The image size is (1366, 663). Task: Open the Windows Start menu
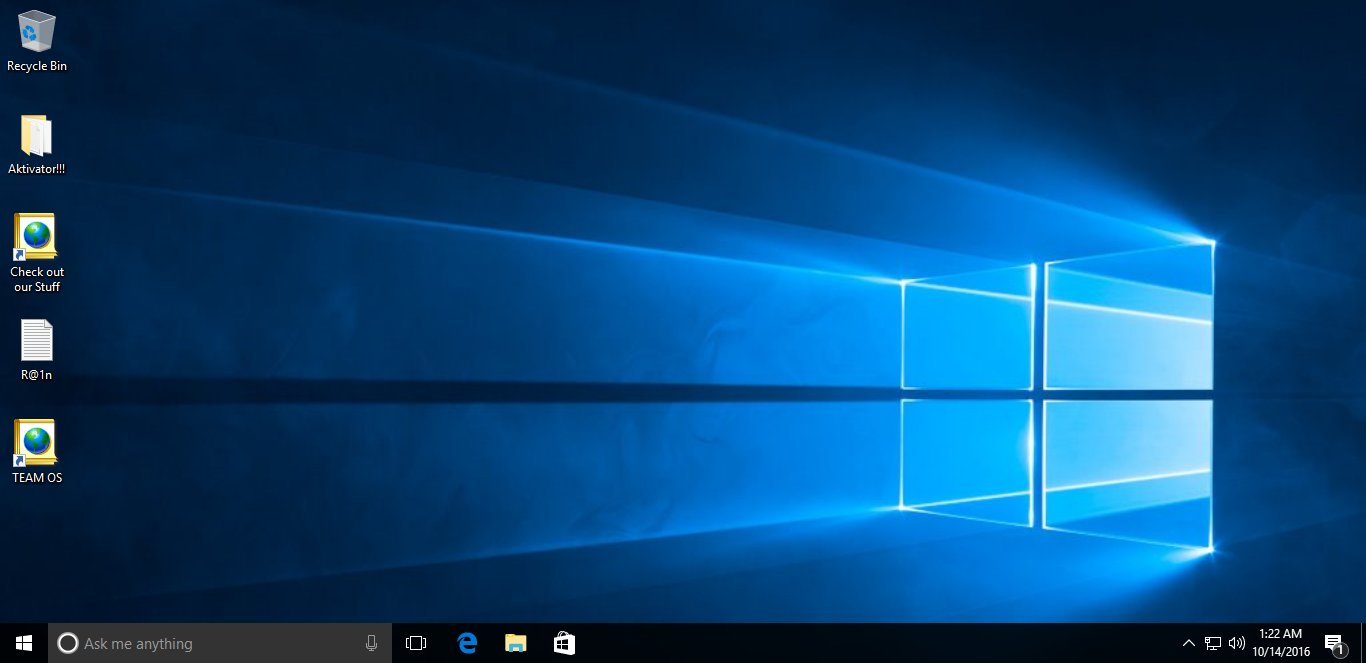pyautogui.click(x=24, y=643)
